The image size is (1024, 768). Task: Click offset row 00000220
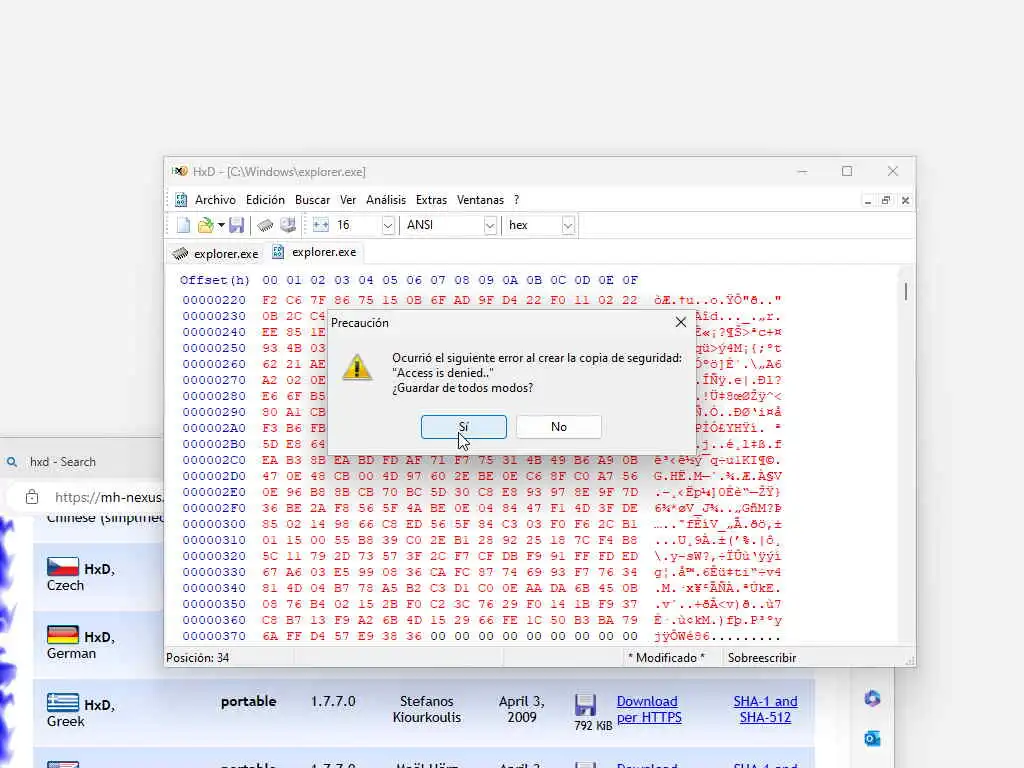[x=214, y=300]
